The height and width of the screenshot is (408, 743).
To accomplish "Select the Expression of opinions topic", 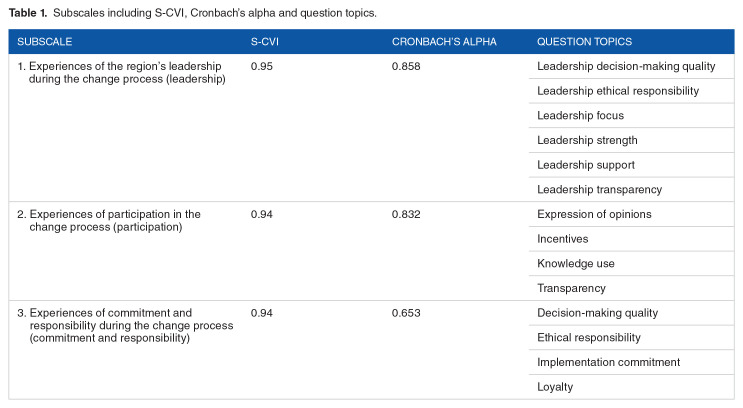I will pos(594,214).
